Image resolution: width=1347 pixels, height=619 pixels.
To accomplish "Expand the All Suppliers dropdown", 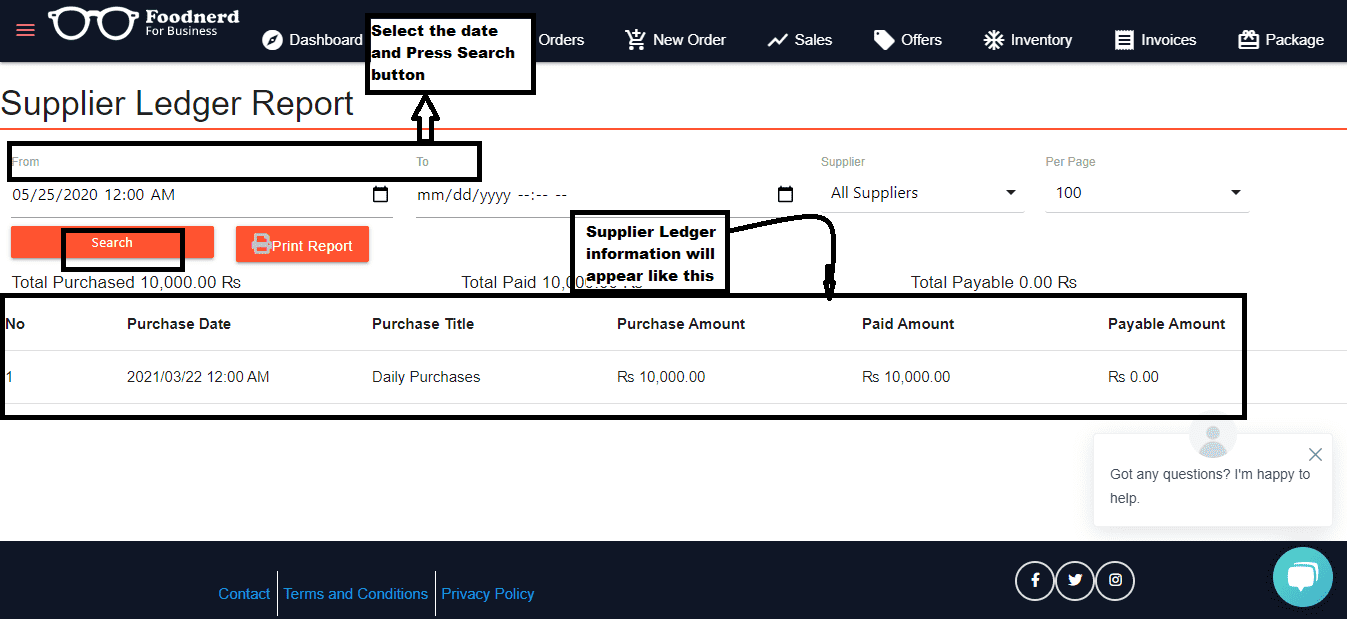I will click(923, 193).
